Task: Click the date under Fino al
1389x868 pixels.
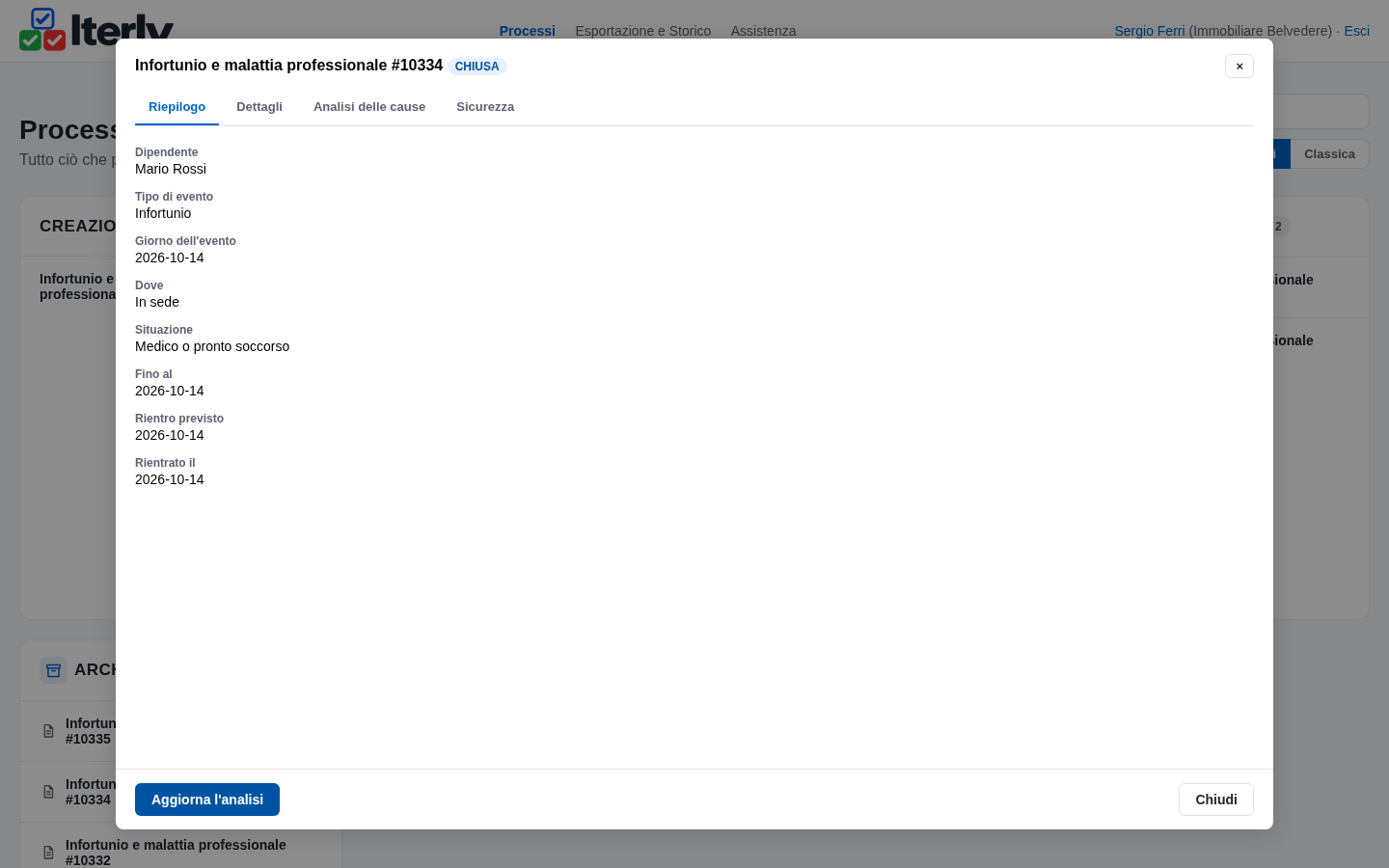Action: [x=170, y=391]
